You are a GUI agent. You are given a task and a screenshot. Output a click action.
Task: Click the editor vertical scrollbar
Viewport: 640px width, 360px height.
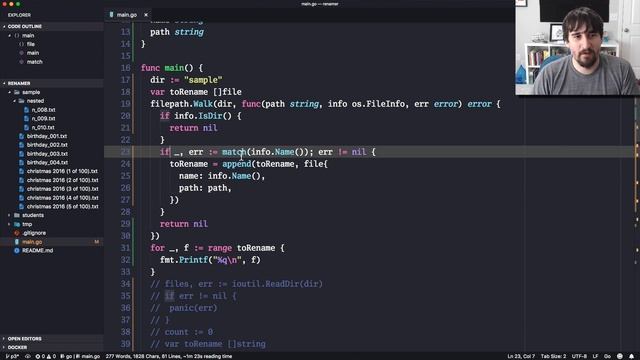(x=637, y=184)
